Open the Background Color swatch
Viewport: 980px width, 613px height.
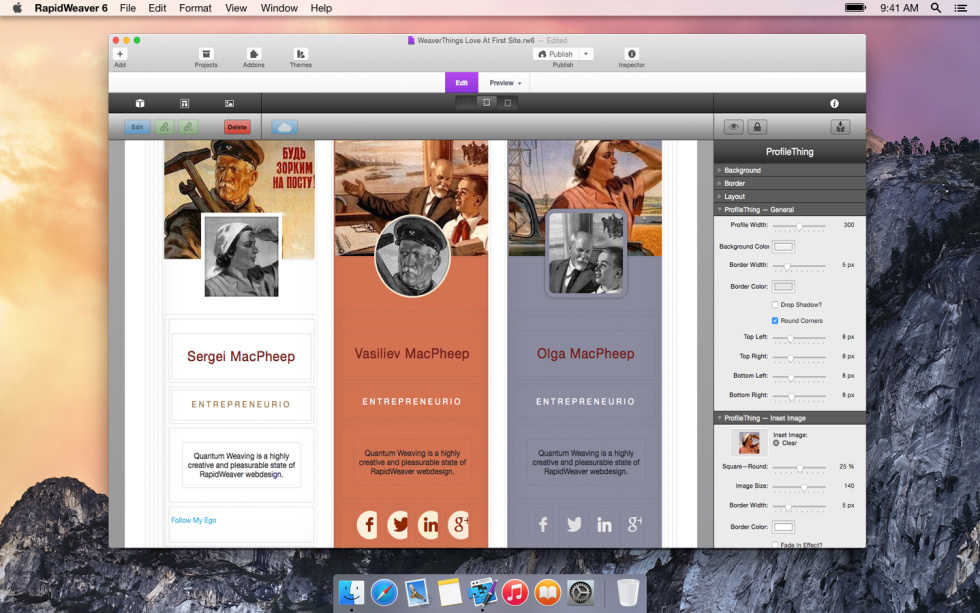click(783, 247)
